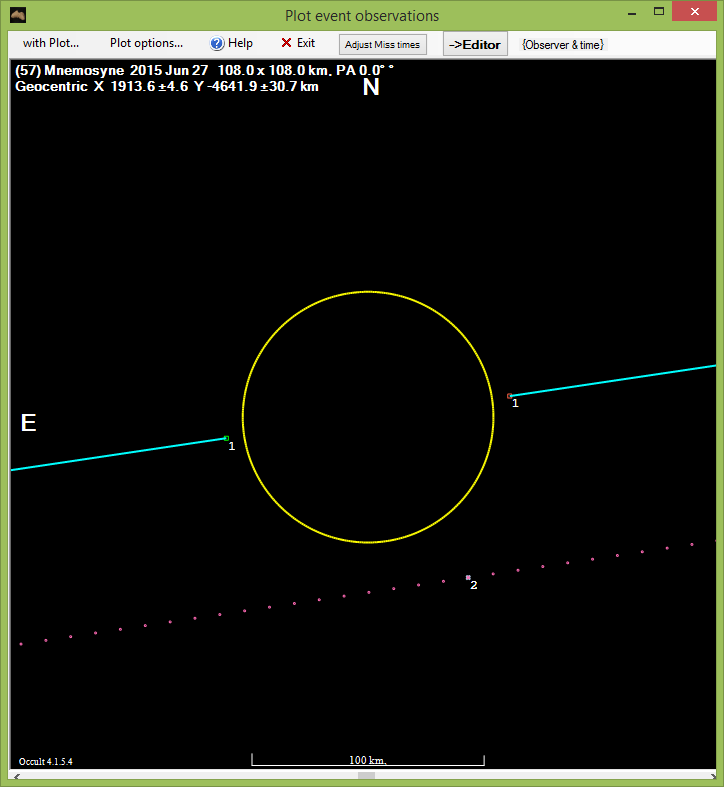The image size is (724, 787).
Task: Click the green disappearance marker of chord 1
Action: (226, 438)
